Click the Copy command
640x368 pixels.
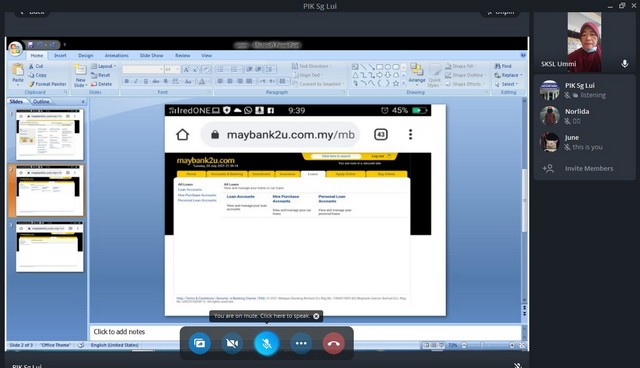38,75
